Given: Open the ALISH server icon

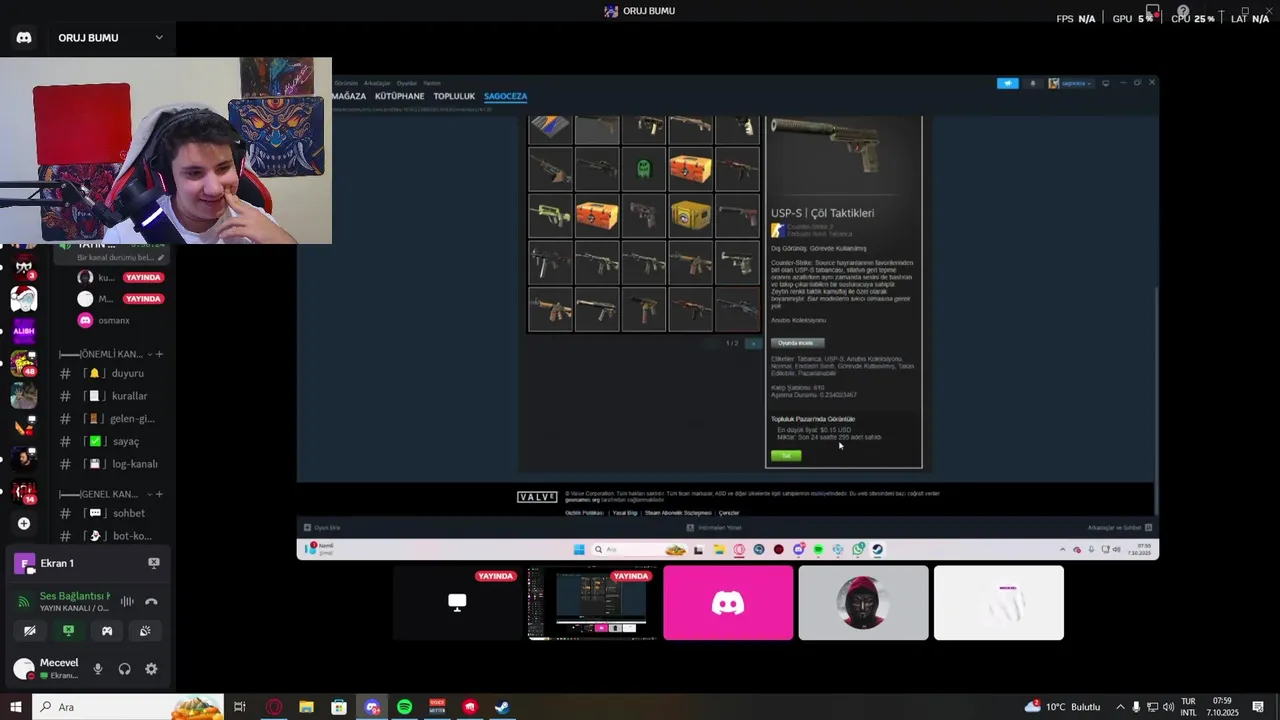Looking at the screenshot, I should point(24,331).
